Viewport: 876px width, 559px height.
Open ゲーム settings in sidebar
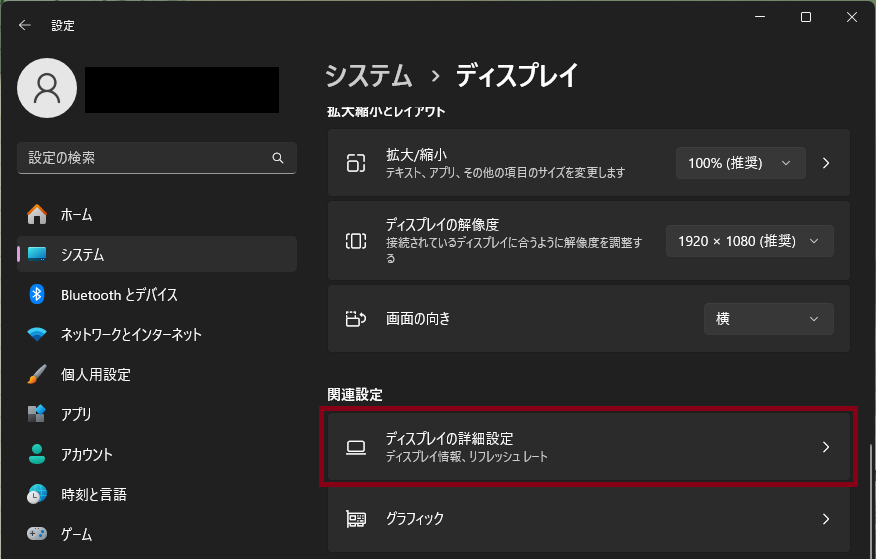76,534
